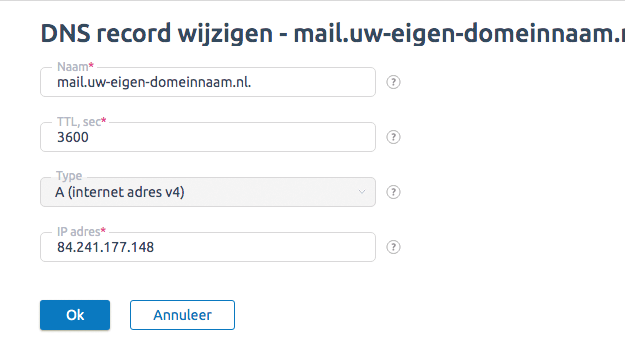Click the 'Type' field label
The height and width of the screenshot is (360, 625).
click(69, 176)
